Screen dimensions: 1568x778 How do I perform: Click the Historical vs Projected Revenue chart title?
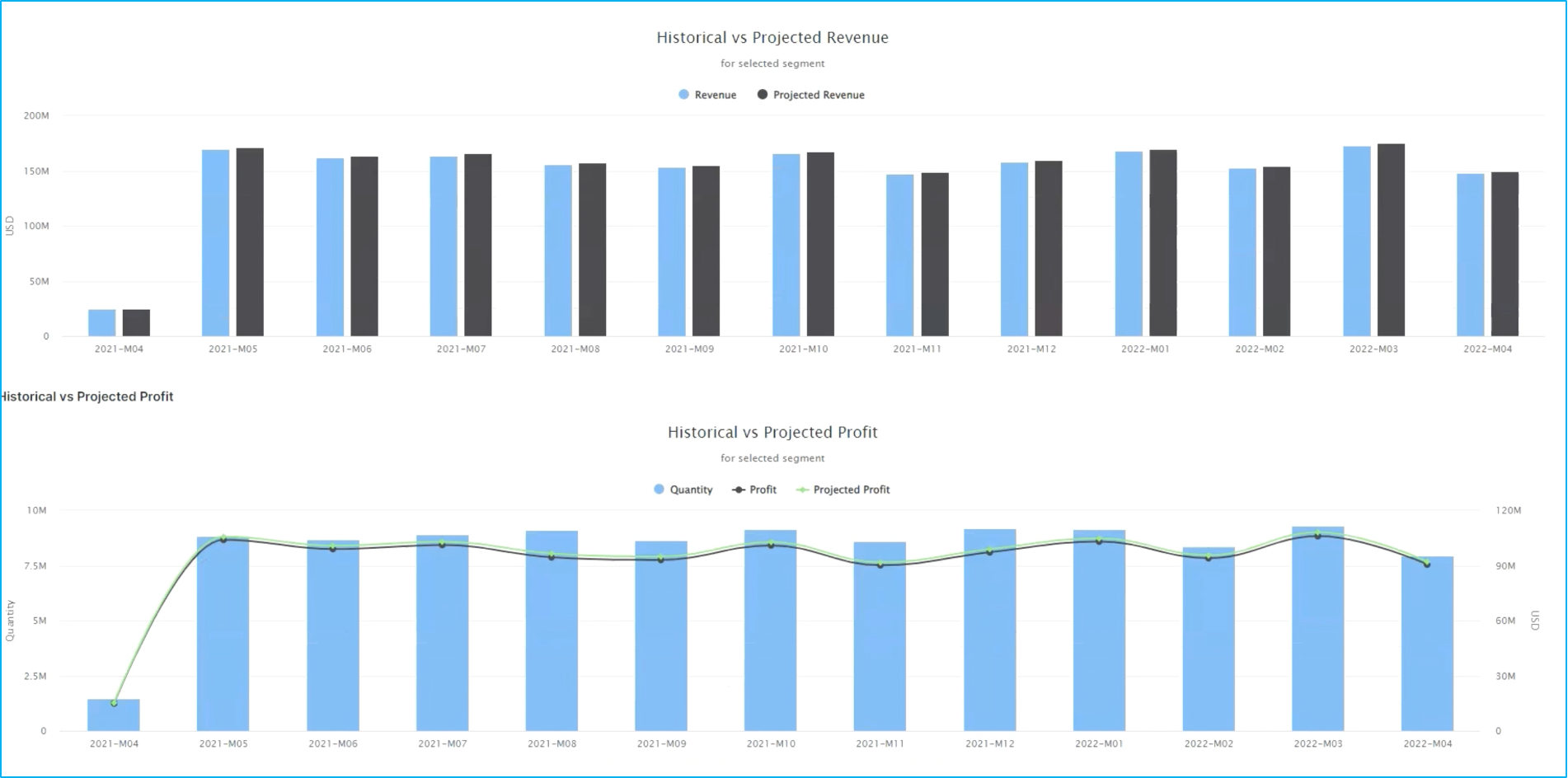click(772, 37)
